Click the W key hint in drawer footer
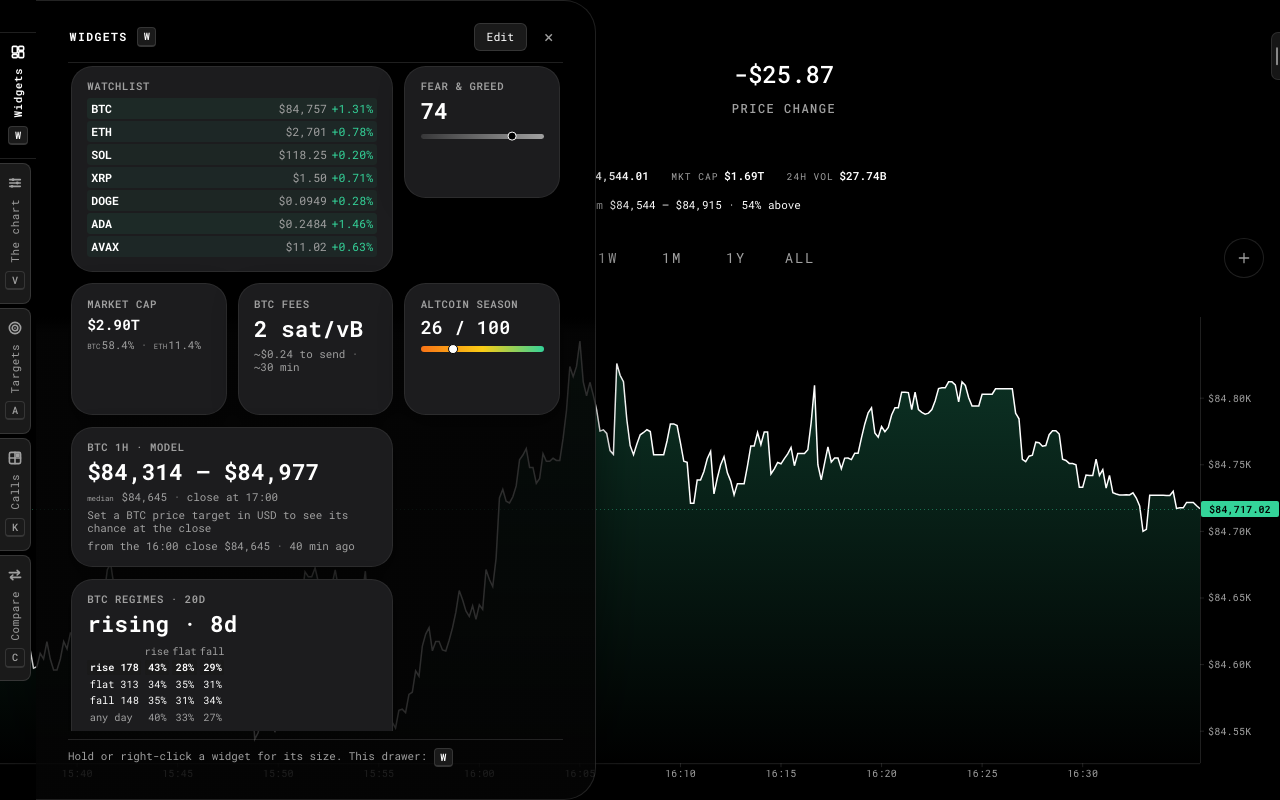Screen dimensions: 1280x800 [x=443, y=757]
